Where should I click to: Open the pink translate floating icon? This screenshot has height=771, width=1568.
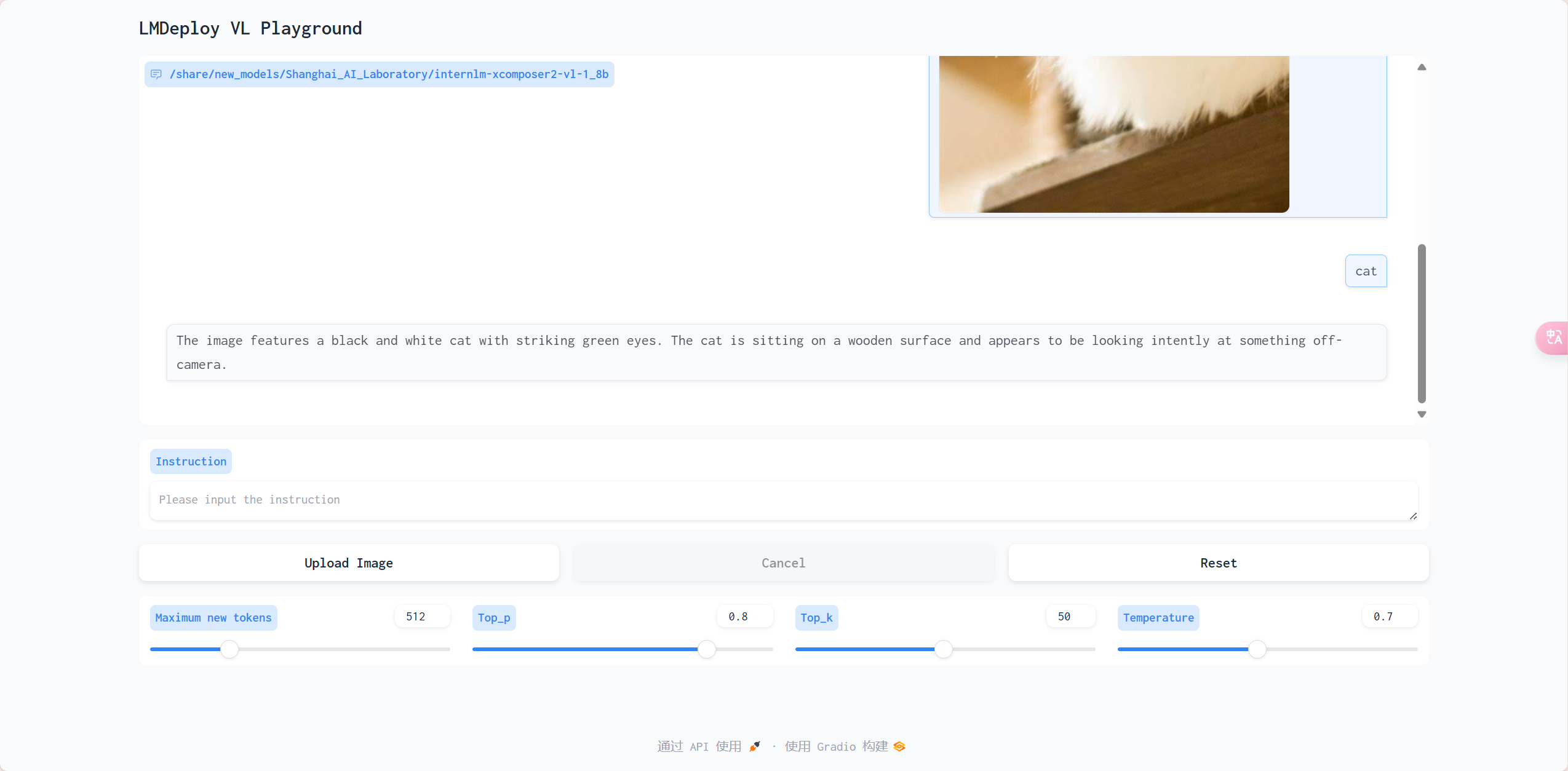(x=1553, y=338)
